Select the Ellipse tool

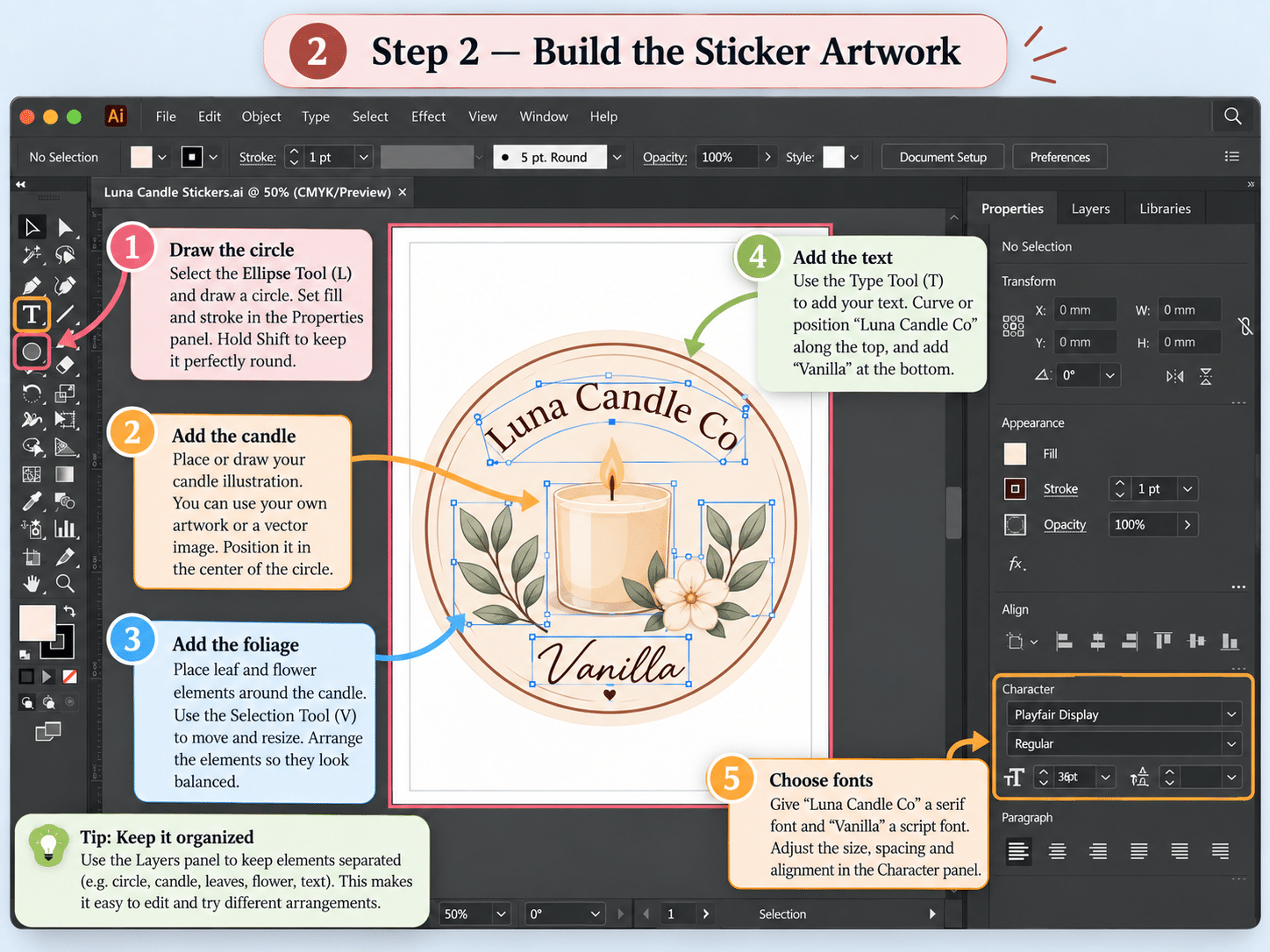coord(32,352)
